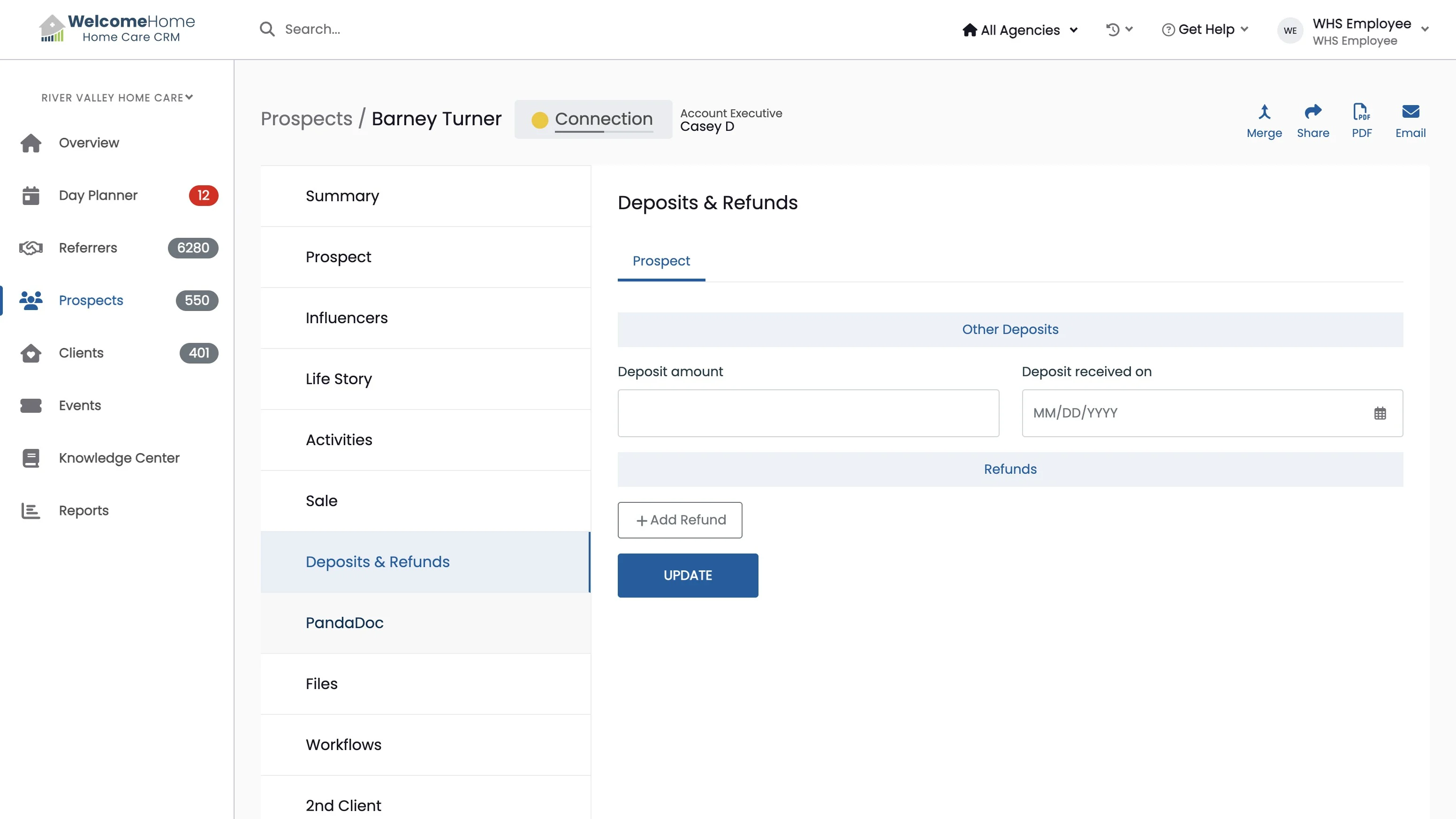Select the Life Story section
The height and width of the screenshot is (819, 1456).
click(x=339, y=379)
